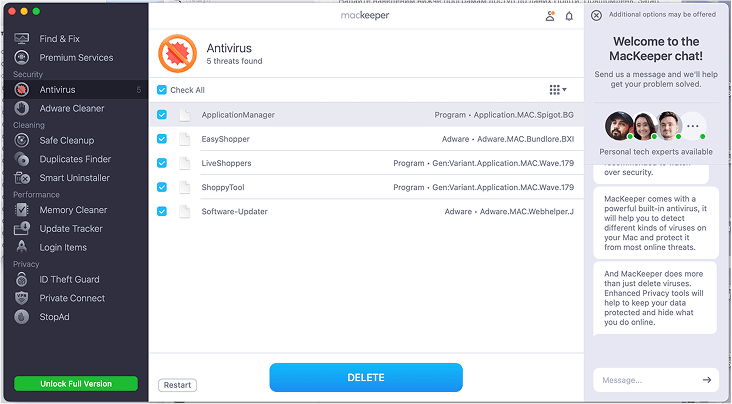Go to Duplicates Finder
The width and height of the screenshot is (732, 404).
point(75,159)
